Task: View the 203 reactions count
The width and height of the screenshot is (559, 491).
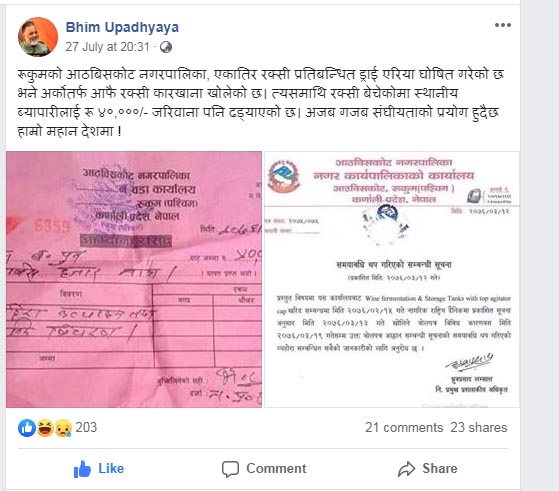Action: (x=86, y=427)
